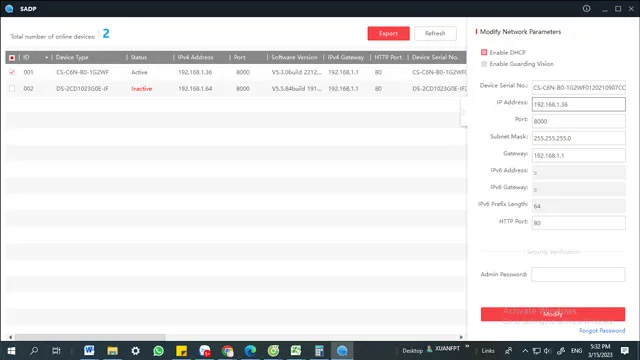Image resolution: width=640 pixels, height=360 pixels.
Task: Select the CS-C6N-B0-1G2WF device type cell
Action: (x=82, y=72)
